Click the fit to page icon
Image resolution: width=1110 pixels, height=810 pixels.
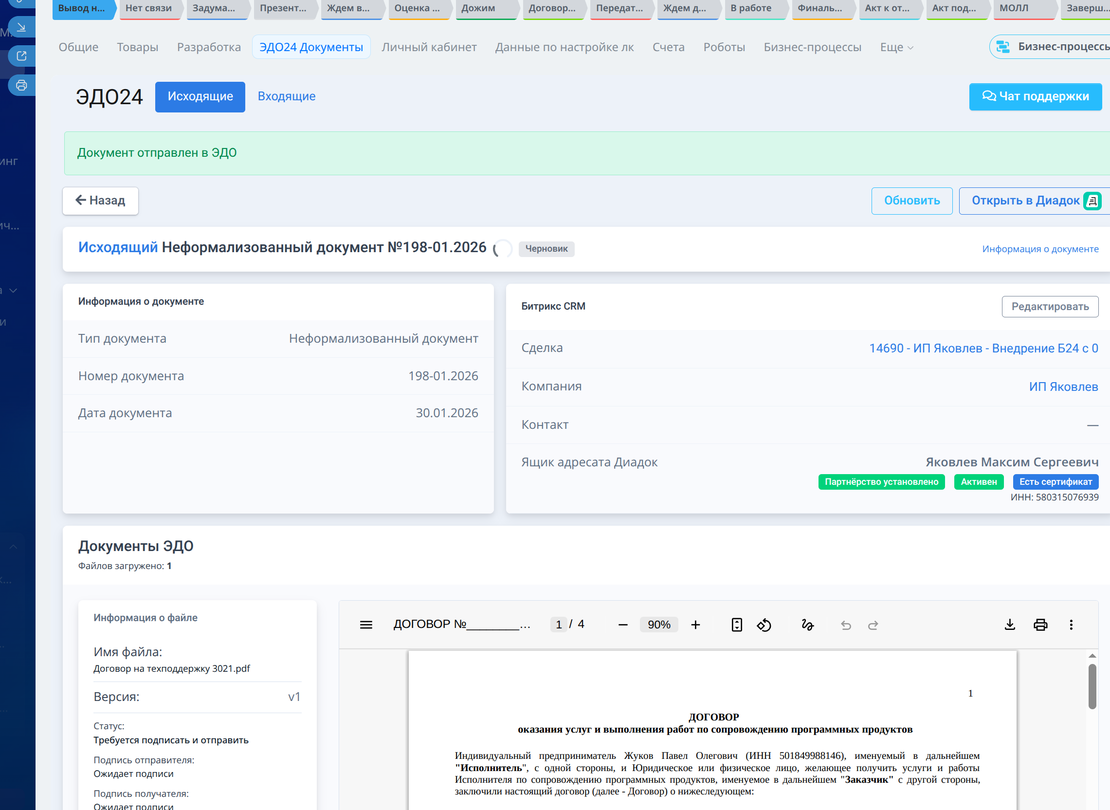click(737, 625)
